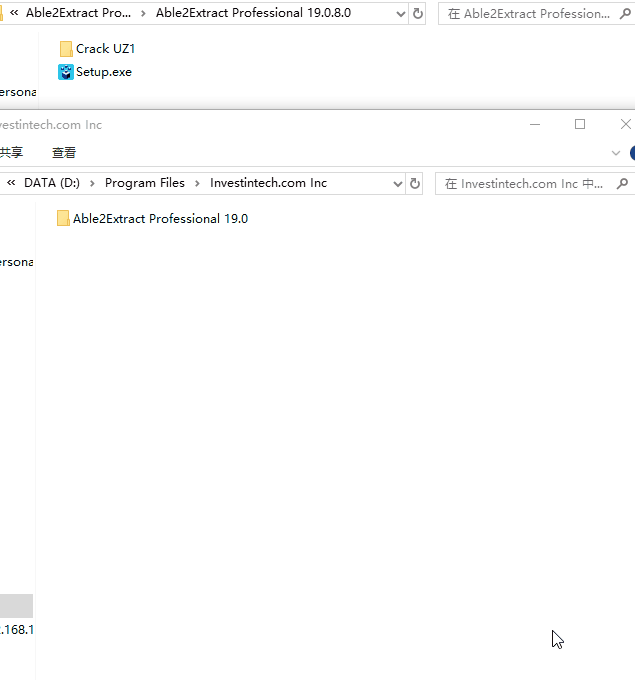Maximize the Investintech.com Inc window
This screenshot has width=635, height=680.
click(x=579, y=125)
